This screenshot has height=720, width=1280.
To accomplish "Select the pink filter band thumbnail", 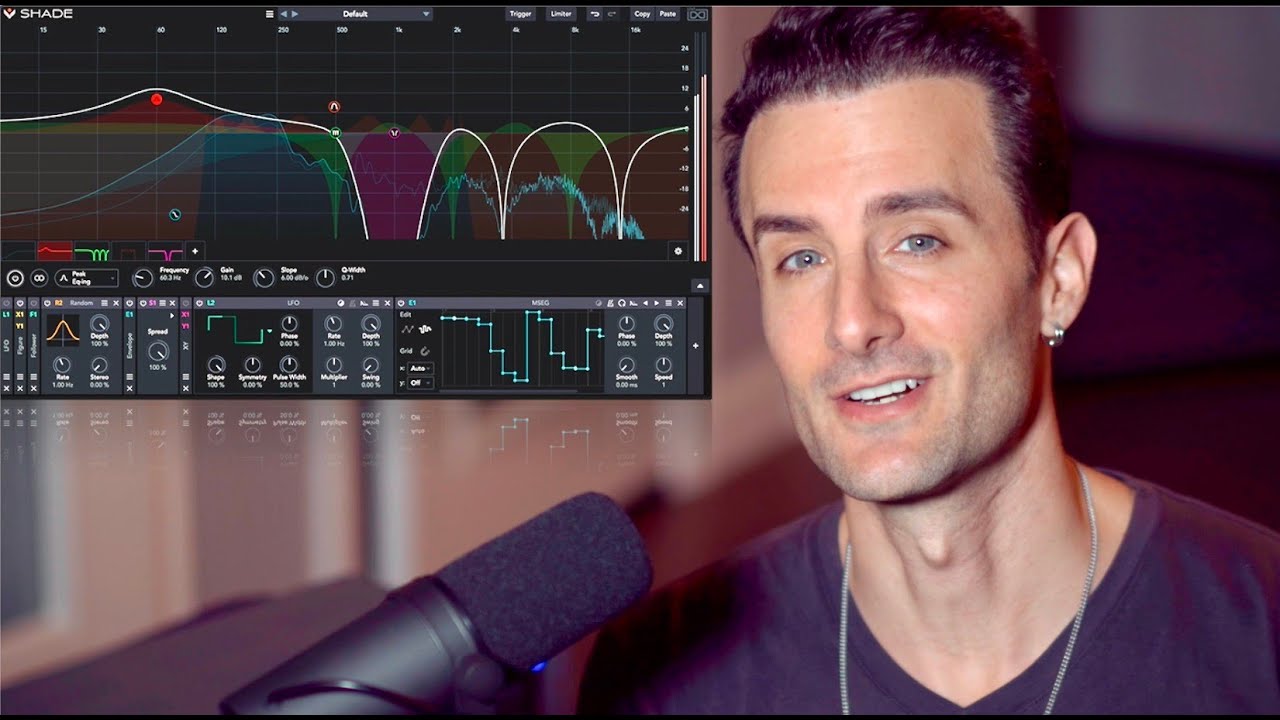I will coord(165,251).
